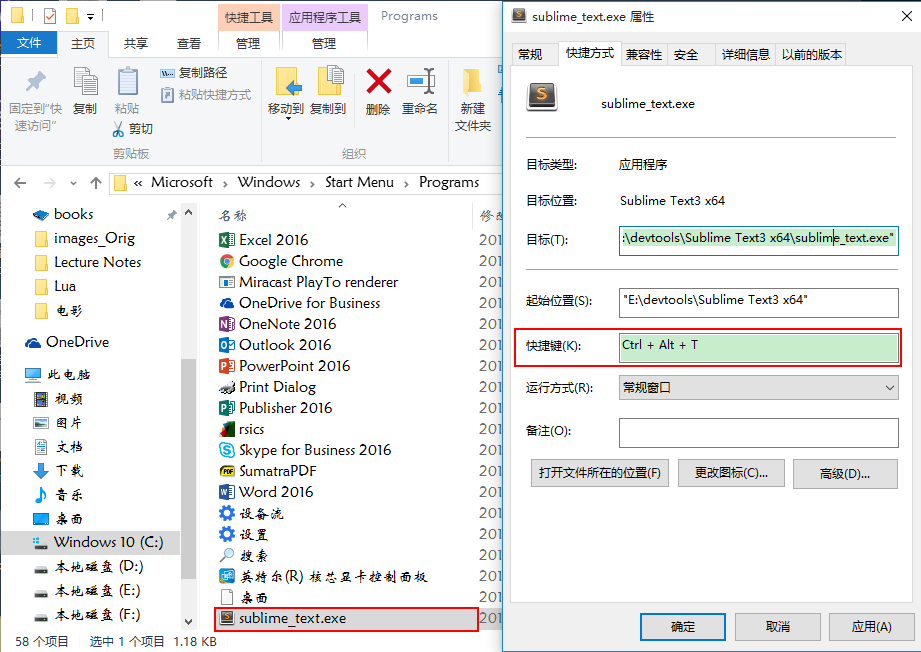Viewport: 921px width, 652px height.
Task: Click the Copy to (复制到) icon
Action: tap(331, 81)
